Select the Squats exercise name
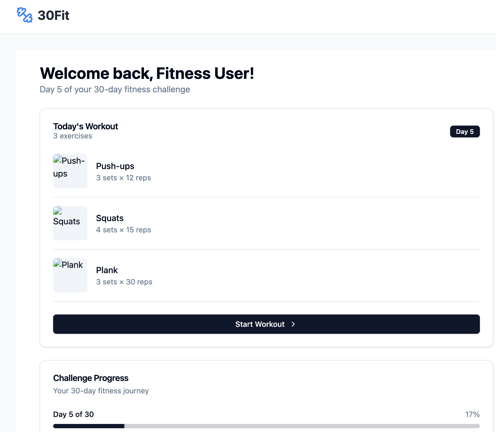Image resolution: width=496 pixels, height=432 pixels. coord(110,218)
